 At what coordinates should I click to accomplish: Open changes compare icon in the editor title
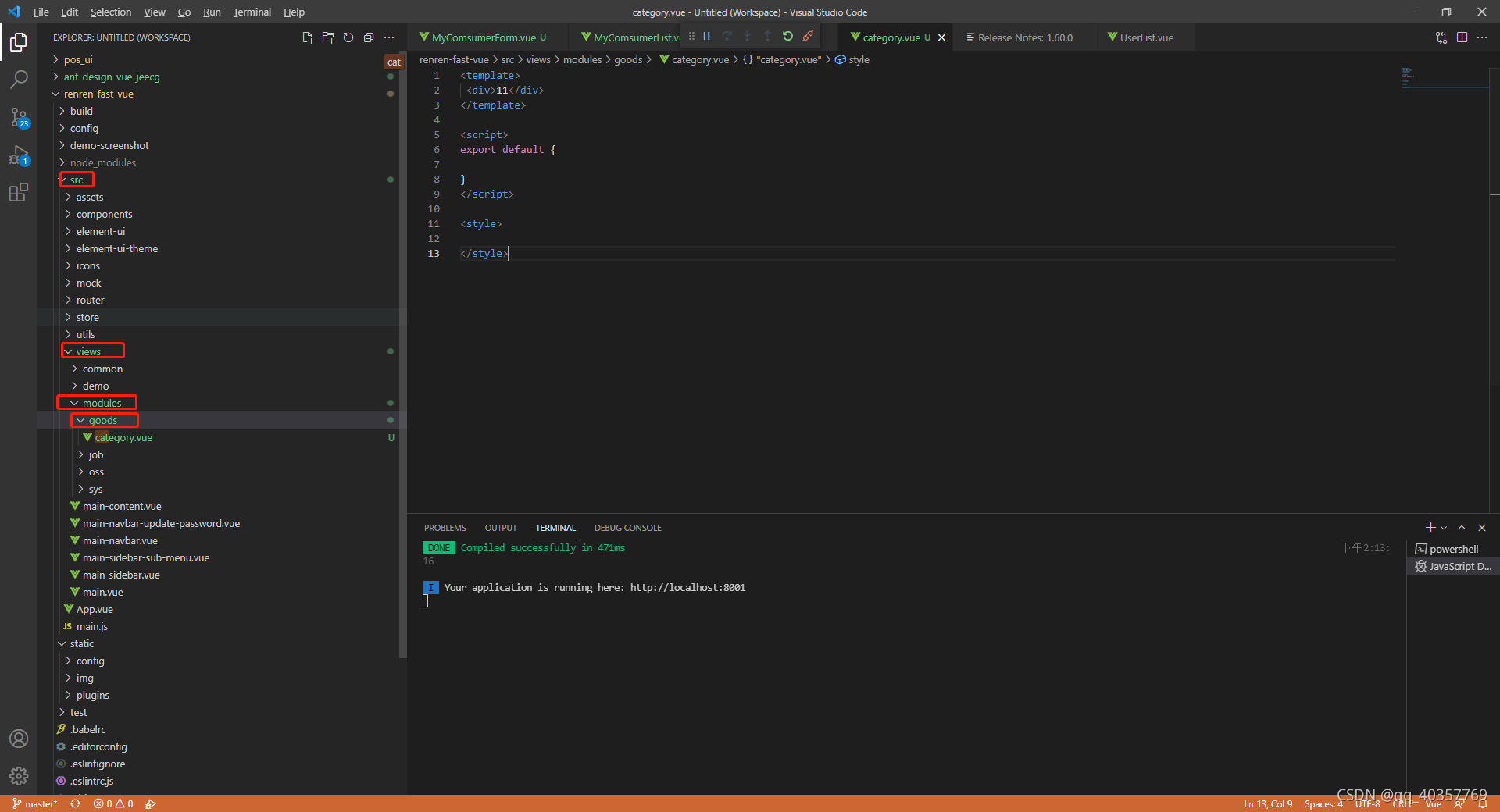pyautogui.click(x=1441, y=37)
